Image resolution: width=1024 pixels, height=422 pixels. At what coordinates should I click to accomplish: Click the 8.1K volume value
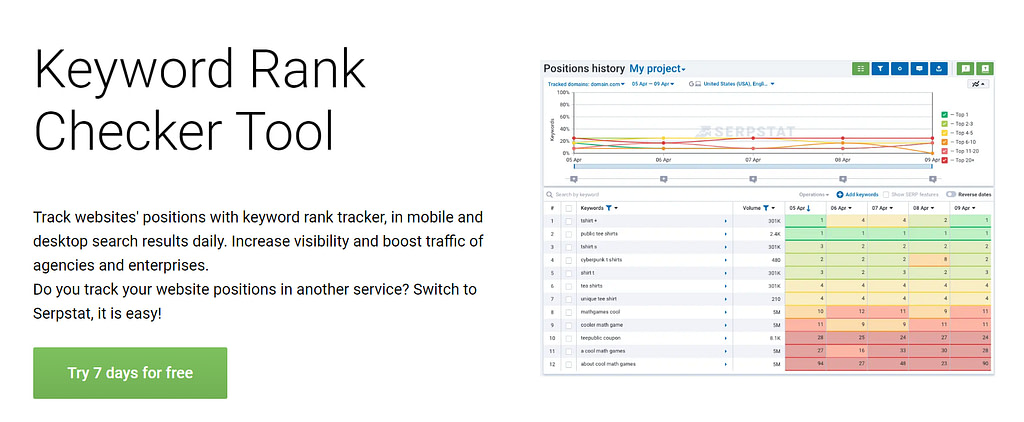pos(775,338)
